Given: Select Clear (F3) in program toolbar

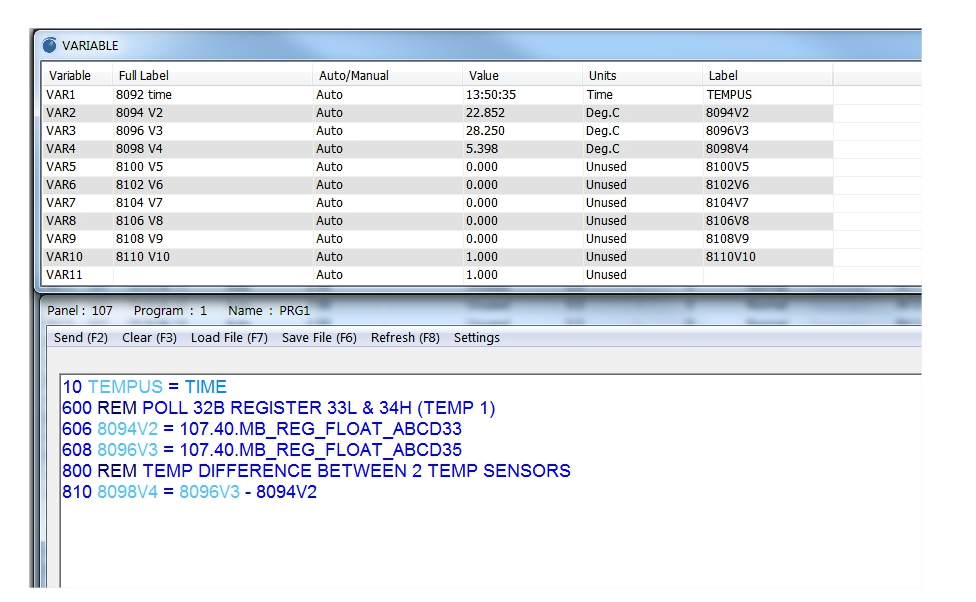Looking at the screenshot, I should pyautogui.click(x=149, y=338).
